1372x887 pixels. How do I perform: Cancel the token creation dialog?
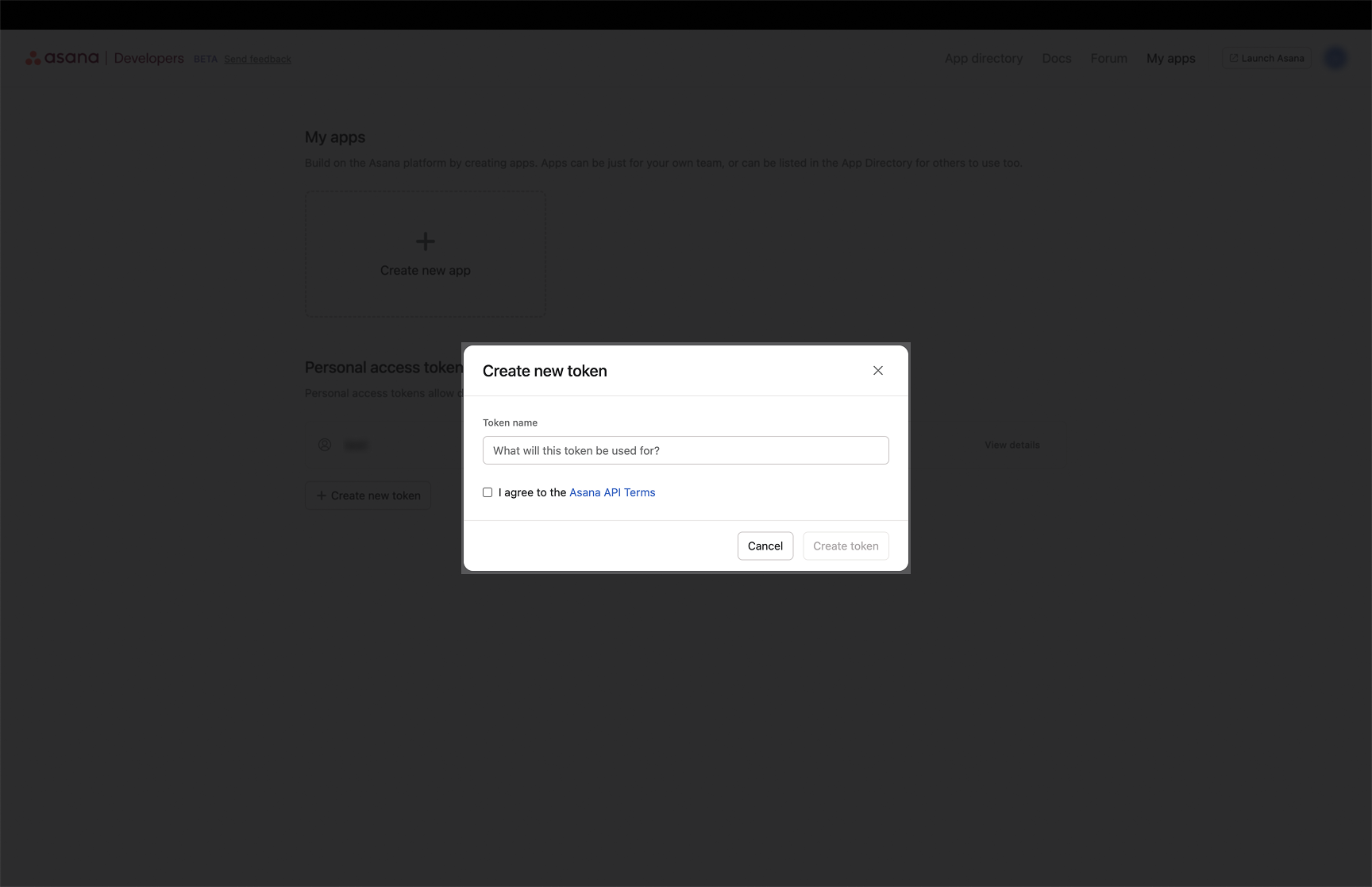point(765,546)
